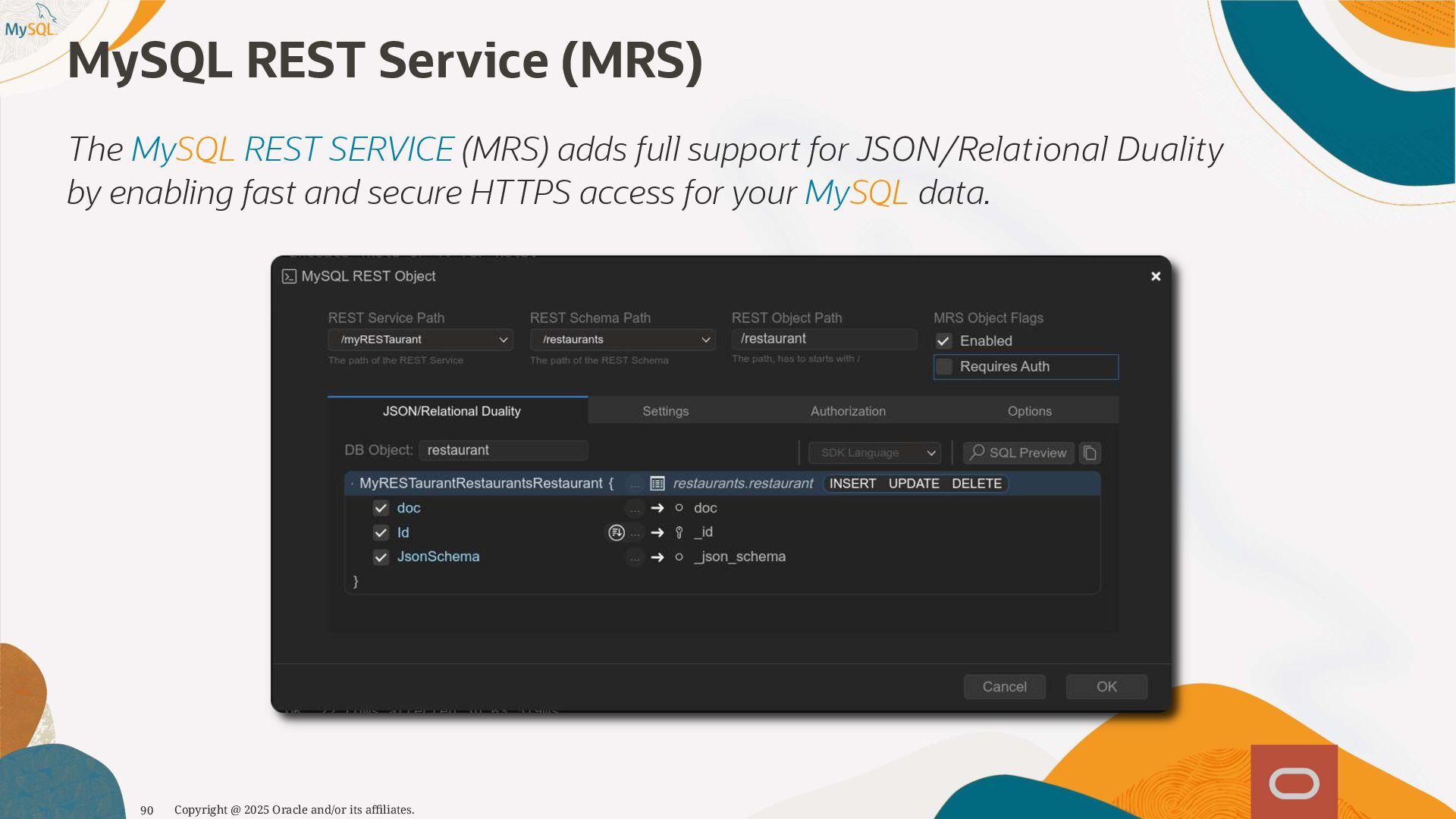Open the REST Schema Path dropdown

(x=623, y=340)
